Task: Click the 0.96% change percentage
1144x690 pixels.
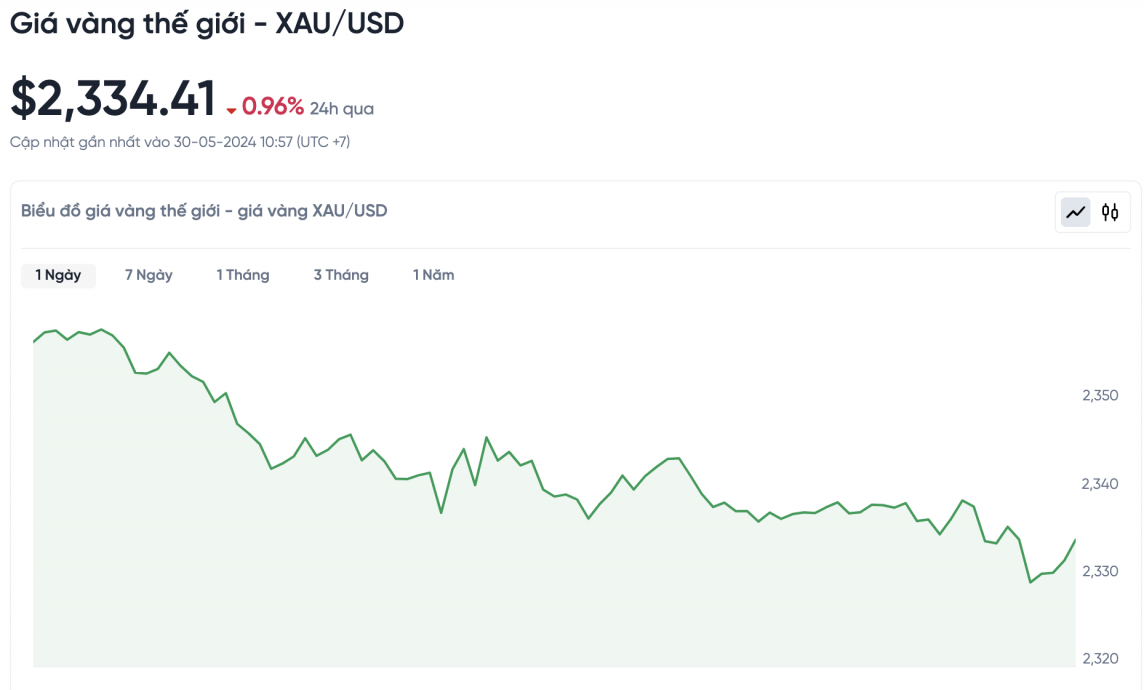Action: point(272,106)
